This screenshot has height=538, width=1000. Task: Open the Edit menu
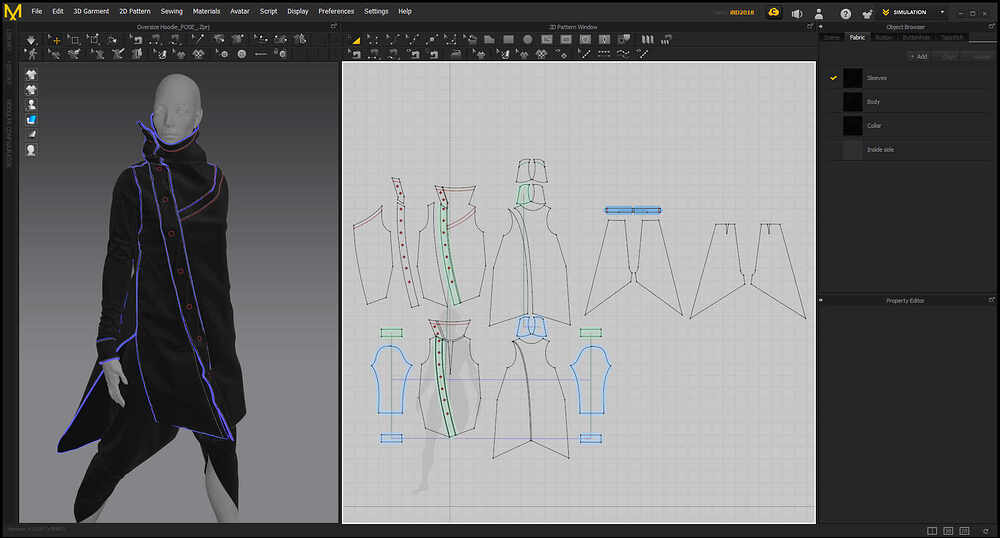pos(57,11)
